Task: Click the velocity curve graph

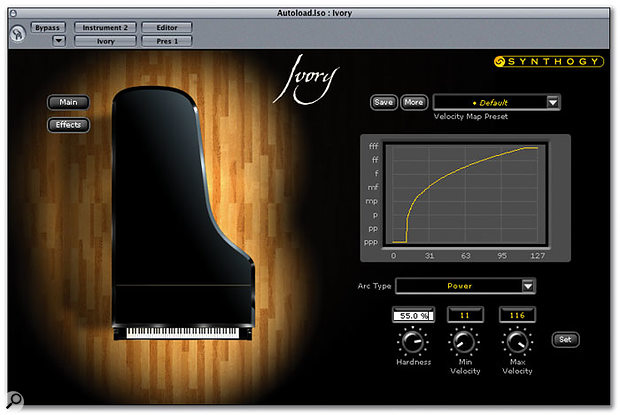Action: 465,194
